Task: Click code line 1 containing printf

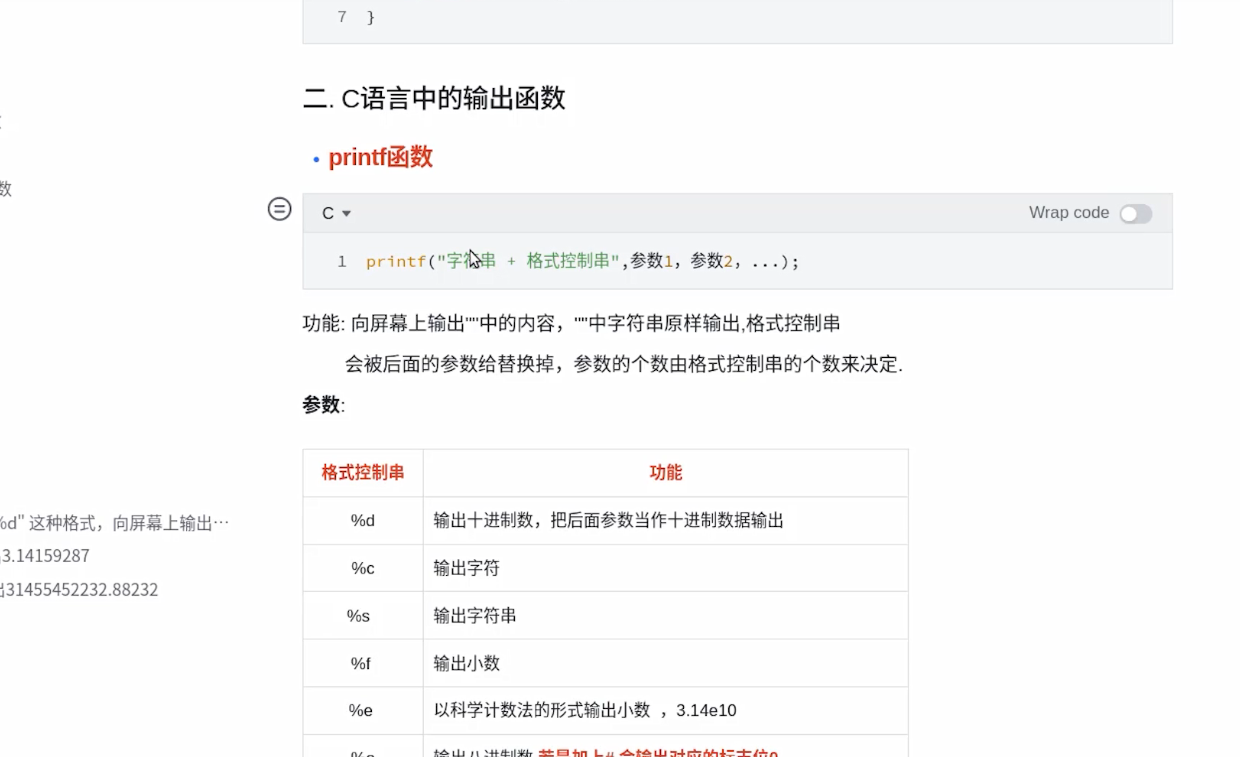Action: [x=582, y=261]
